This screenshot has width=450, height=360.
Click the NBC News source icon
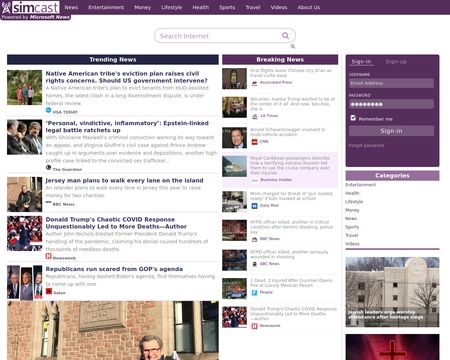click(x=254, y=239)
